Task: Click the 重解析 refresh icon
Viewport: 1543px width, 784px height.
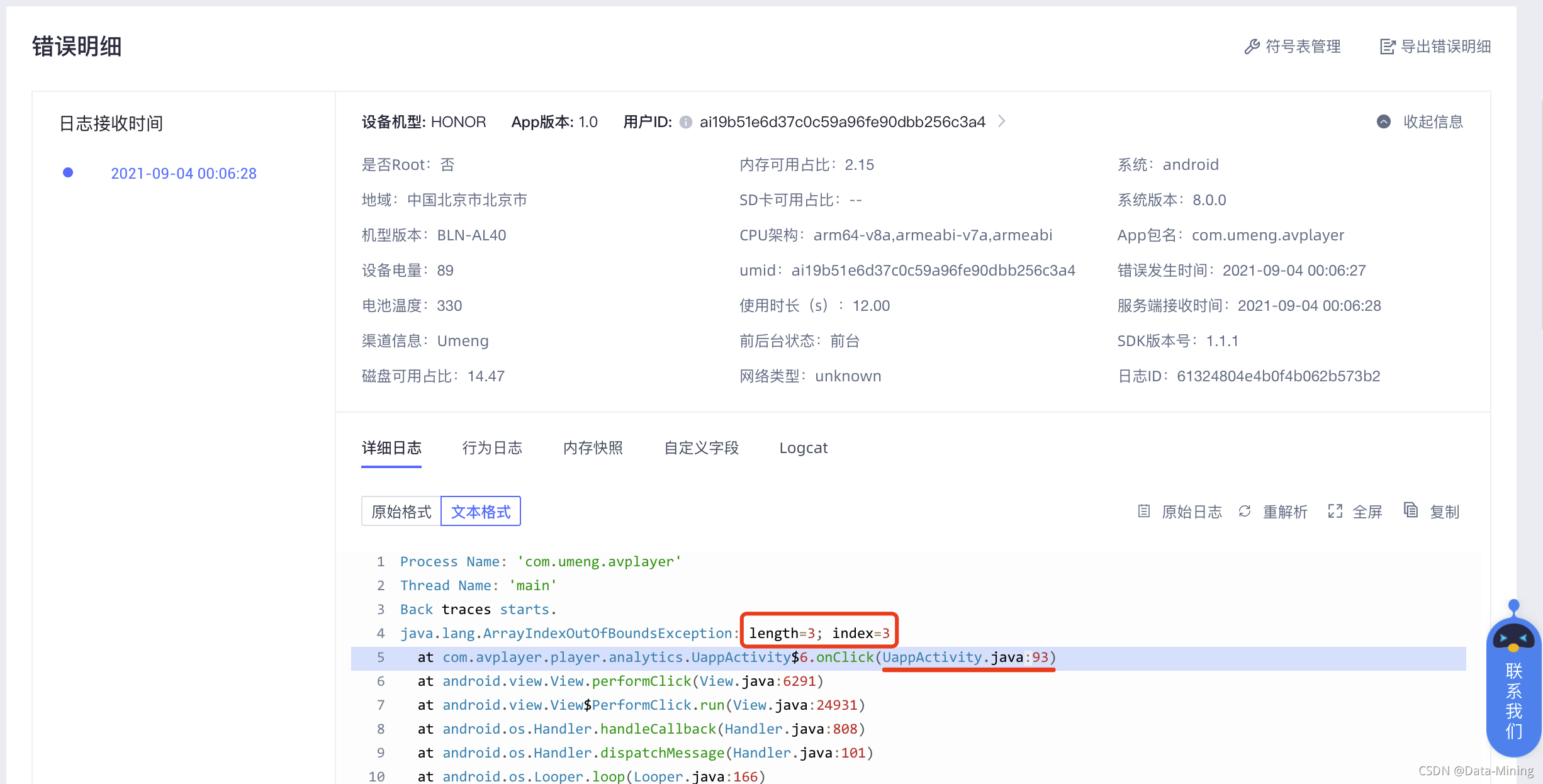Action: [1245, 511]
